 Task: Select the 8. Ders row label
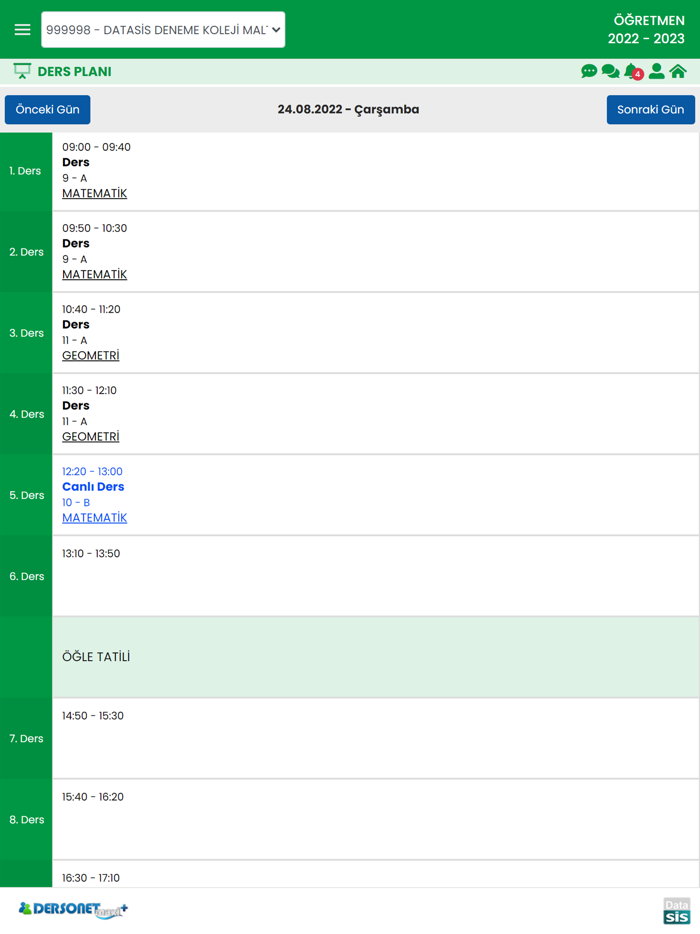(26, 820)
